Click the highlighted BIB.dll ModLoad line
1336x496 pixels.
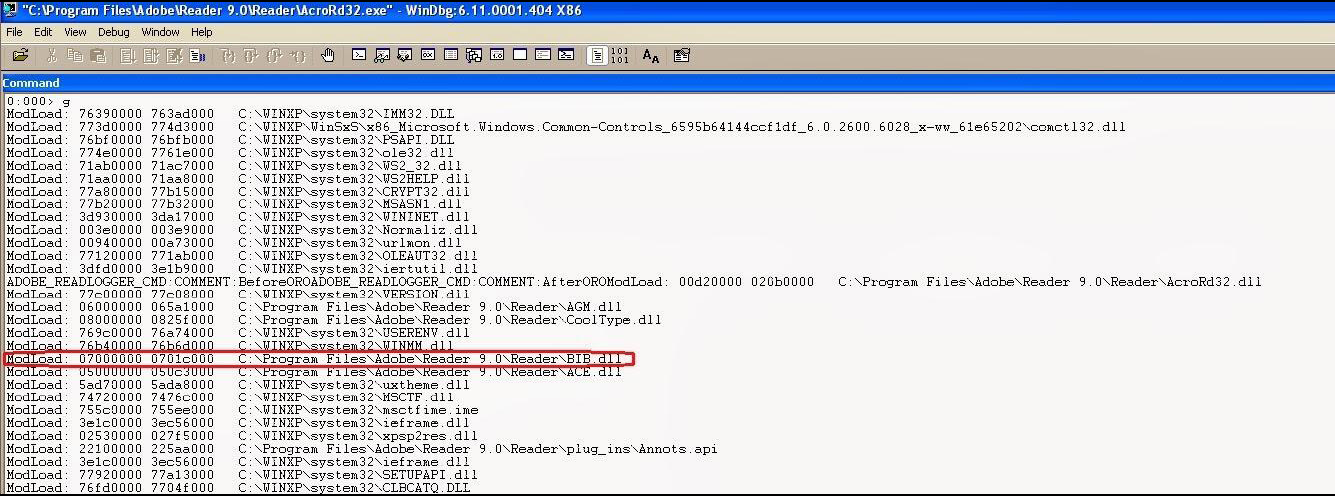pos(318,359)
